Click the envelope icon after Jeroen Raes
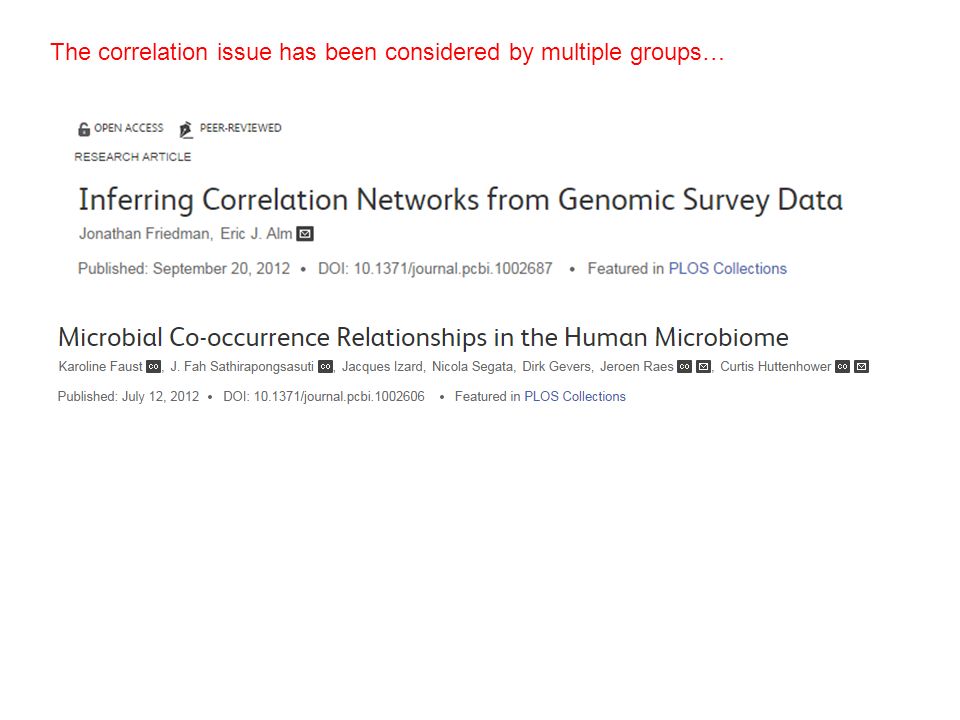Screen dimensions: 960x720 [703, 367]
